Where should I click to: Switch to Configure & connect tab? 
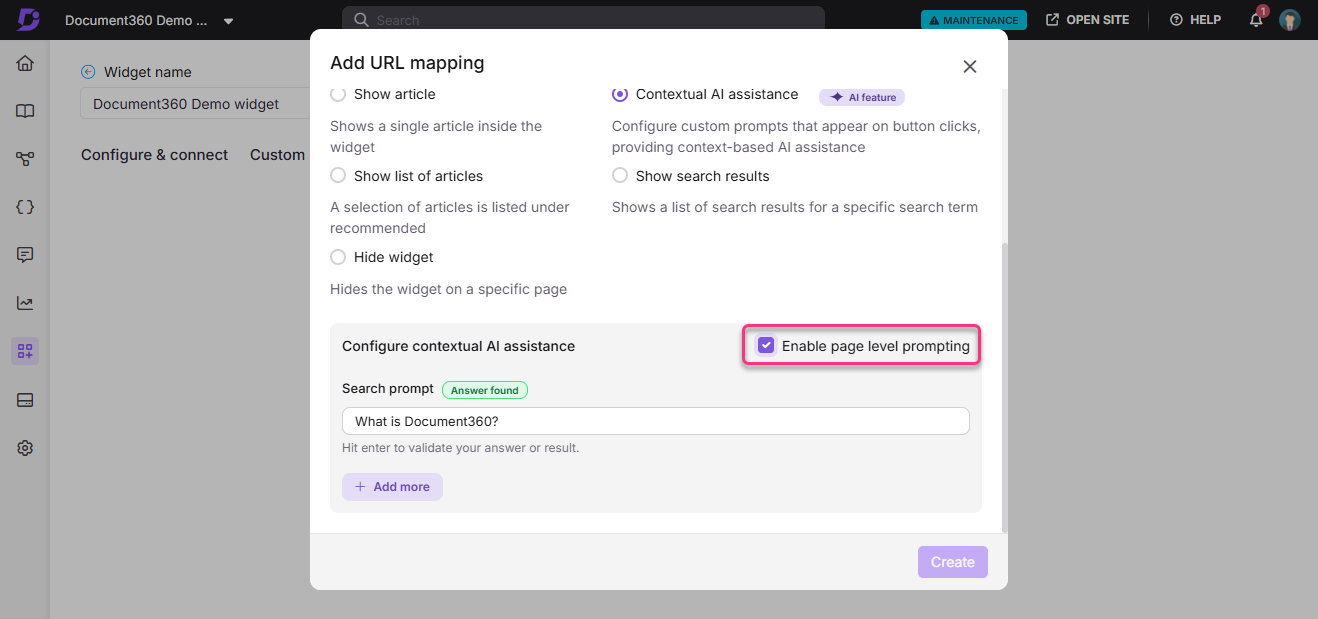click(x=154, y=155)
